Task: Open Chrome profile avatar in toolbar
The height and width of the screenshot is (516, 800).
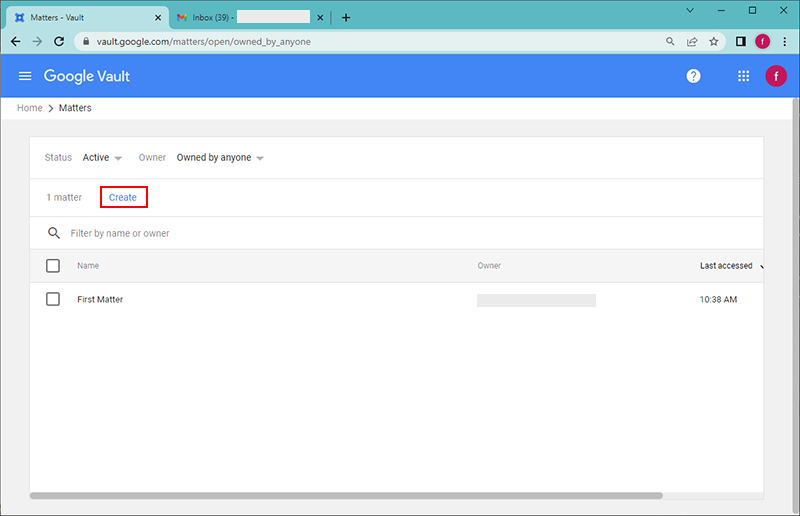Action: (762, 41)
